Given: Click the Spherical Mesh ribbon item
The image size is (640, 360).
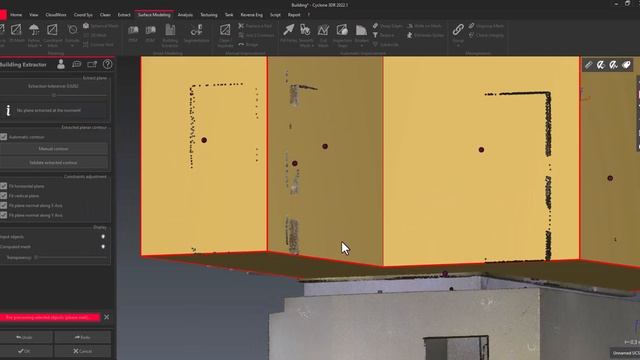Looking at the screenshot, I should [101, 26].
